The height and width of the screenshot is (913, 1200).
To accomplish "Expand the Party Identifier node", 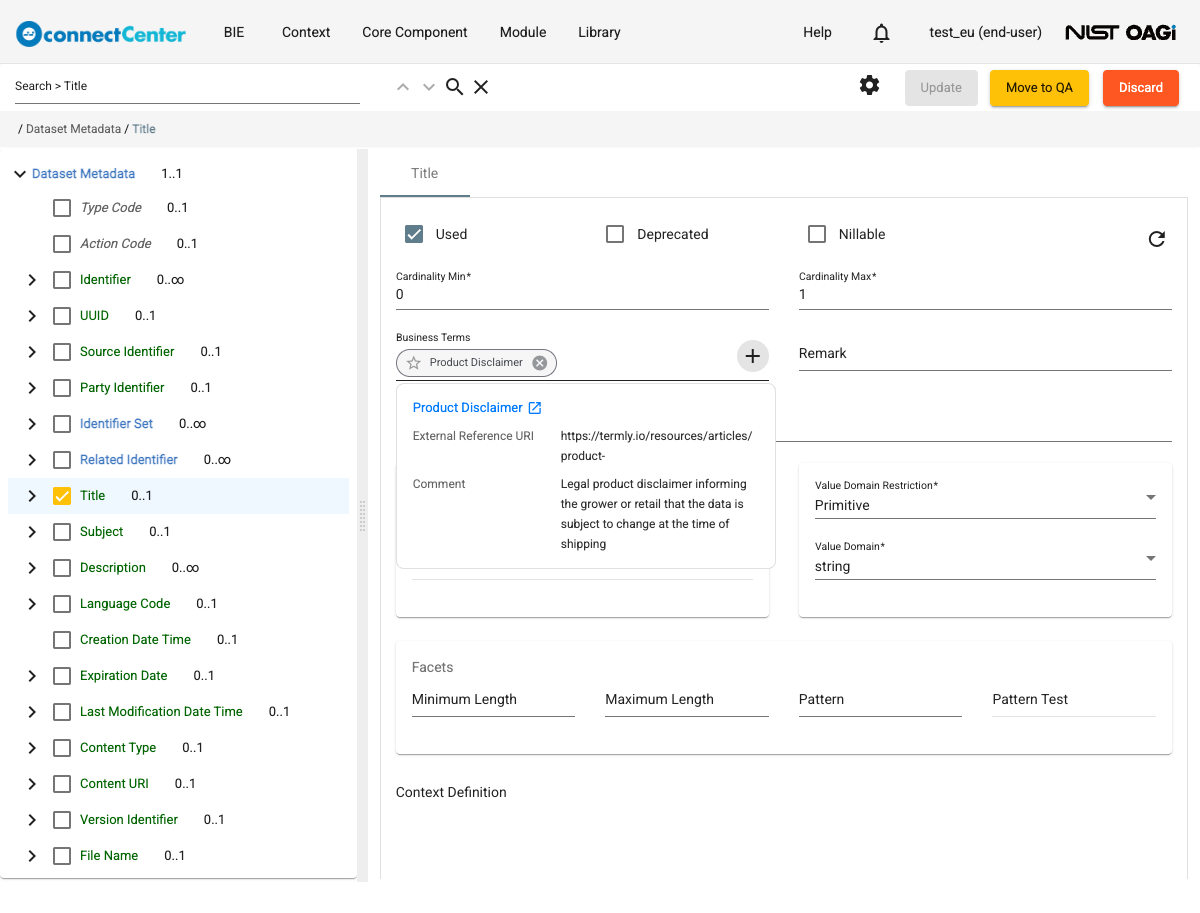I will (x=32, y=388).
